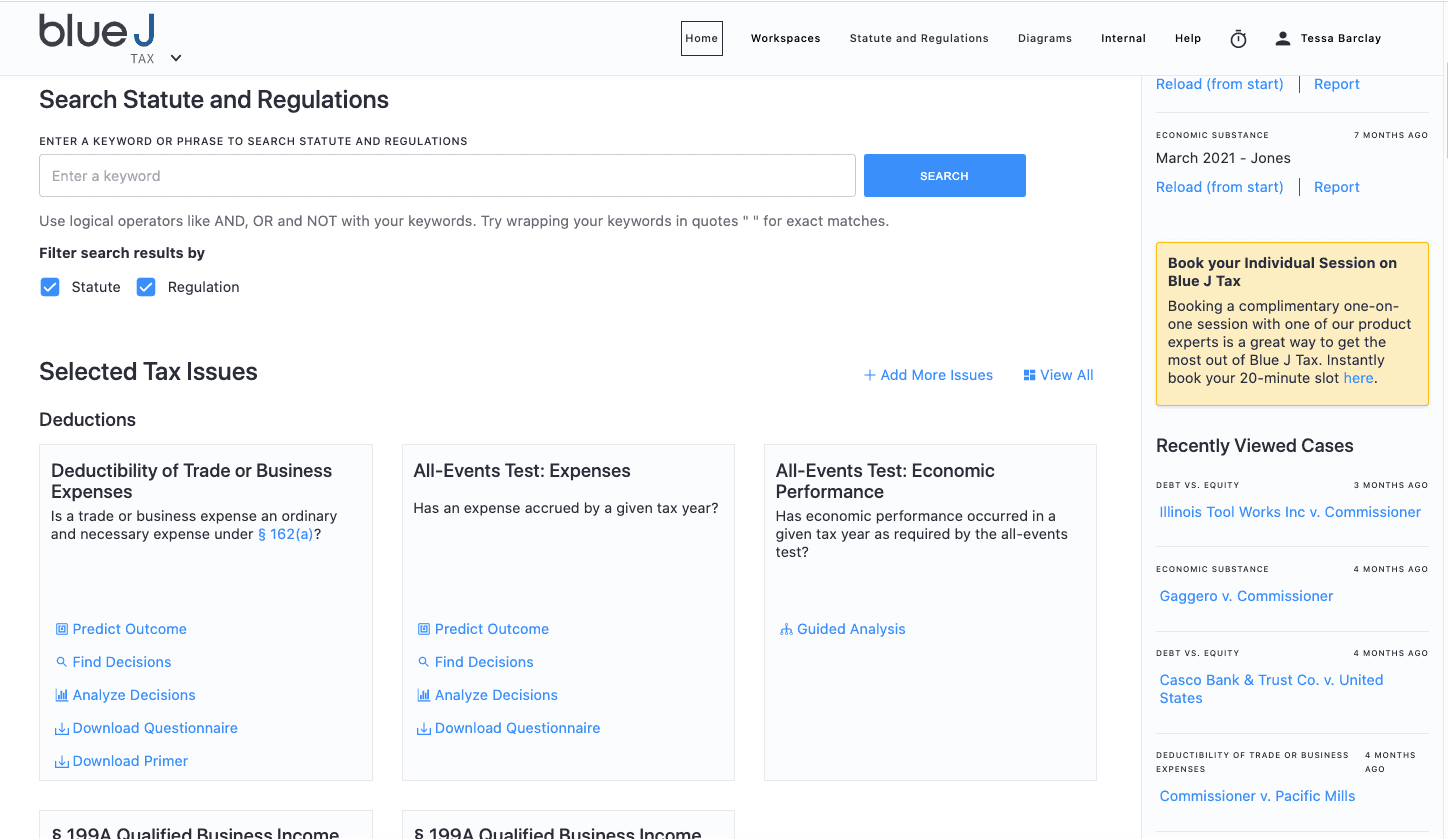Uncheck the Regulation filter checkbox

click(146, 287)
